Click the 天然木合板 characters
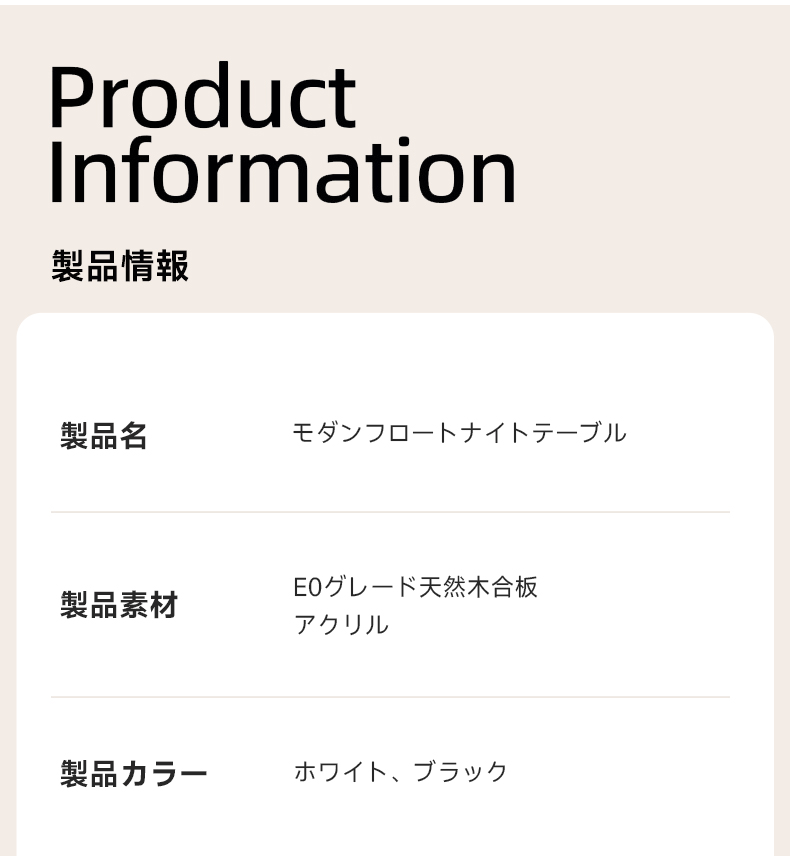This screenshot has width=790, height=856. tap(478, 587)
